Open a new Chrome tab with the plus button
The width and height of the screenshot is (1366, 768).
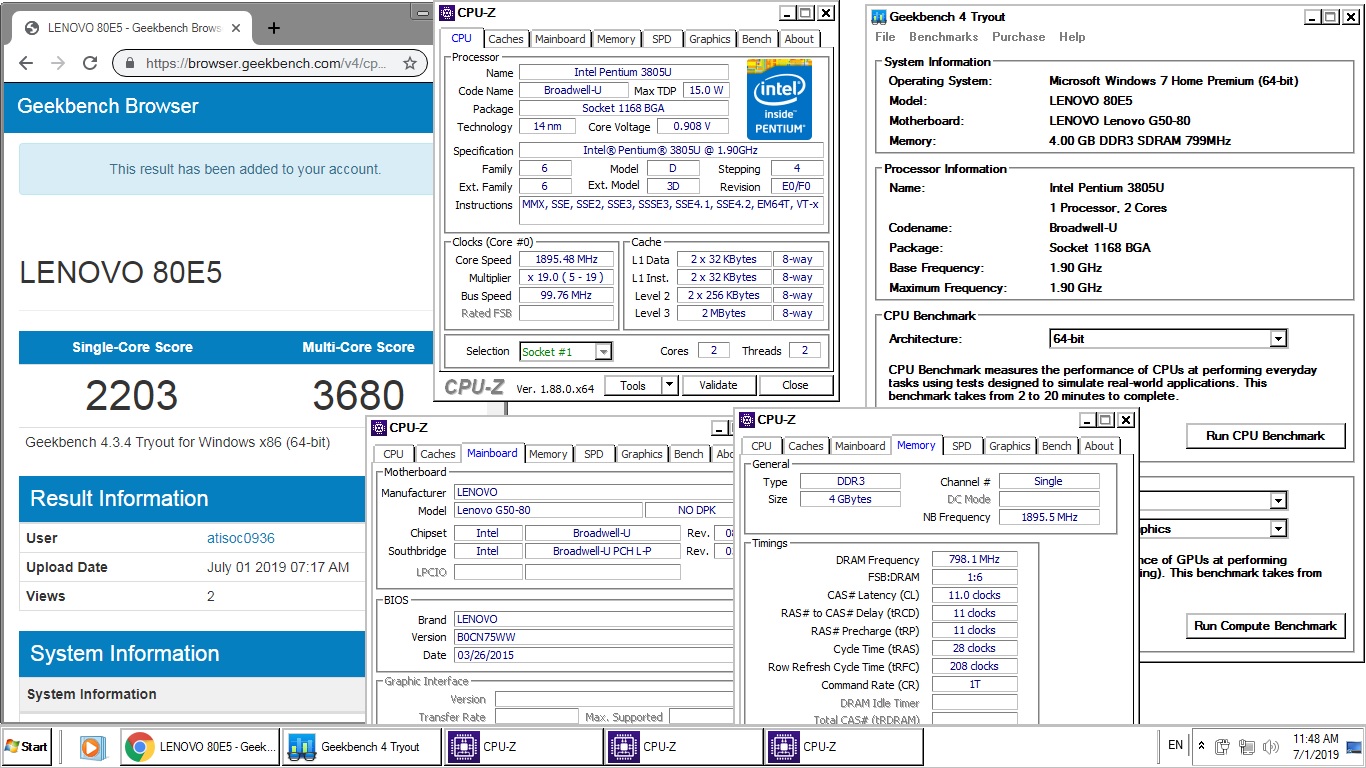click(274, 28)
